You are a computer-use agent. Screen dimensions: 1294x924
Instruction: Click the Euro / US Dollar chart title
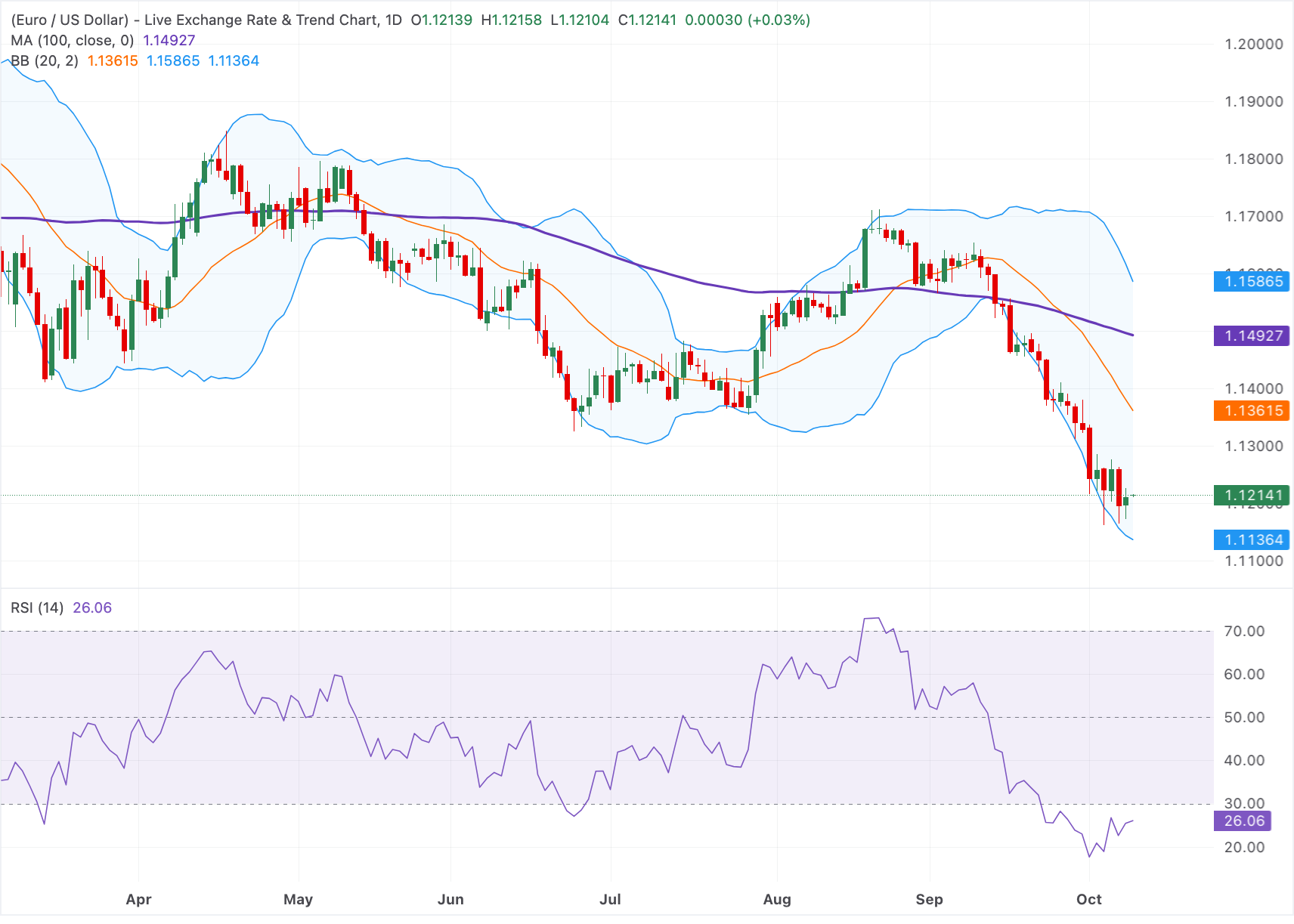(x=206, y=20)
